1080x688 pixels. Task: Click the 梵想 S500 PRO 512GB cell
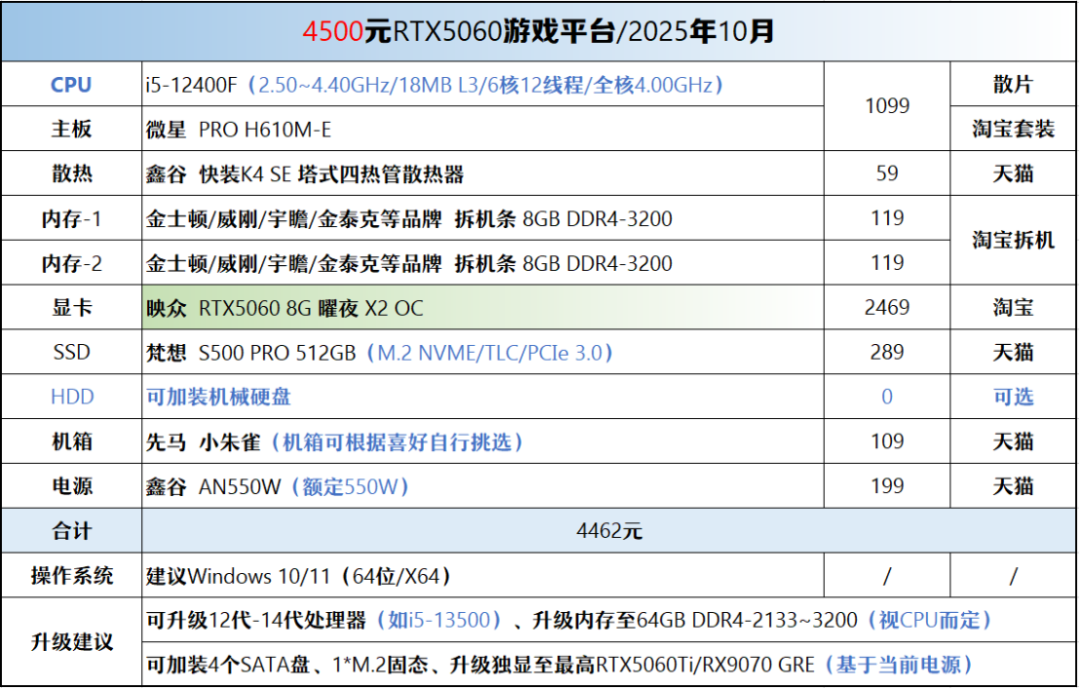pyautogui.click(x=379, y=352)
